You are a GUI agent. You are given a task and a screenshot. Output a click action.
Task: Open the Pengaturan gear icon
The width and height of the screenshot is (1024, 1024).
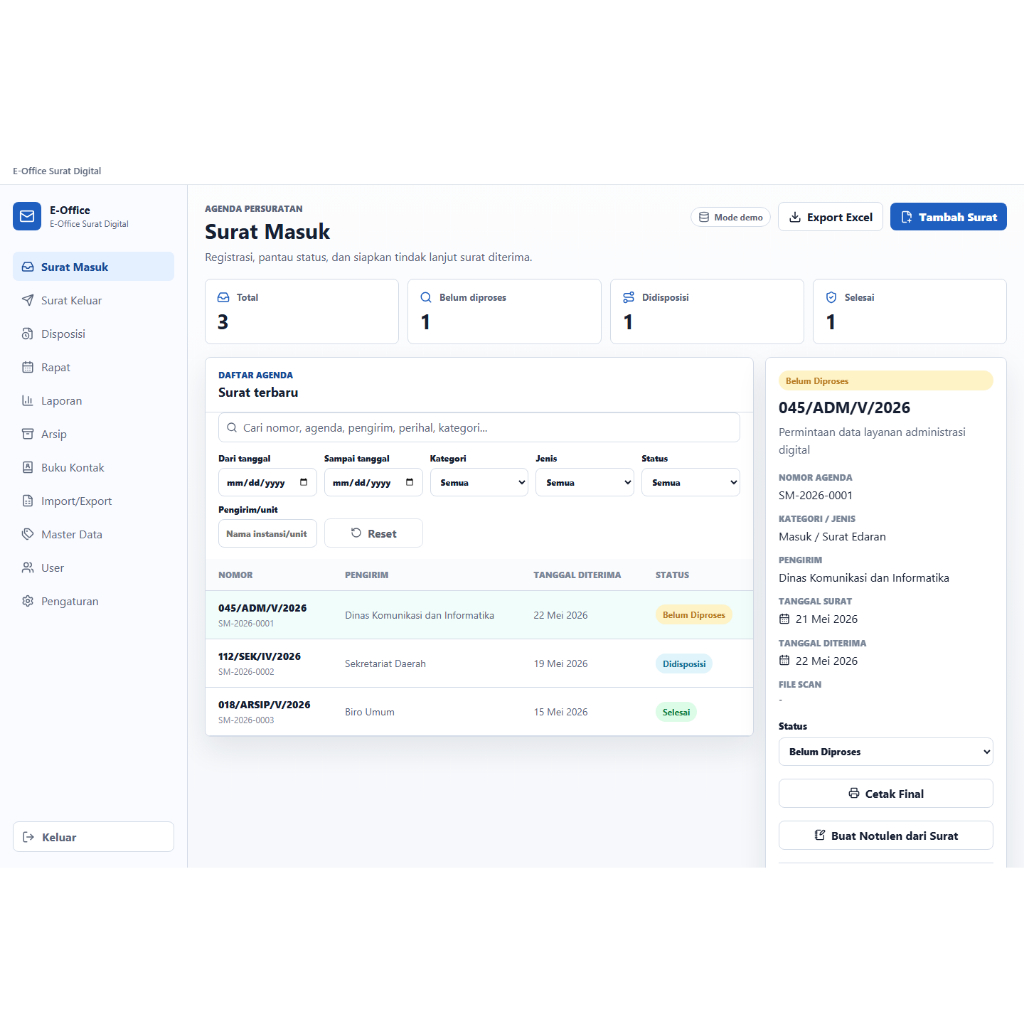tap(27, 601)
